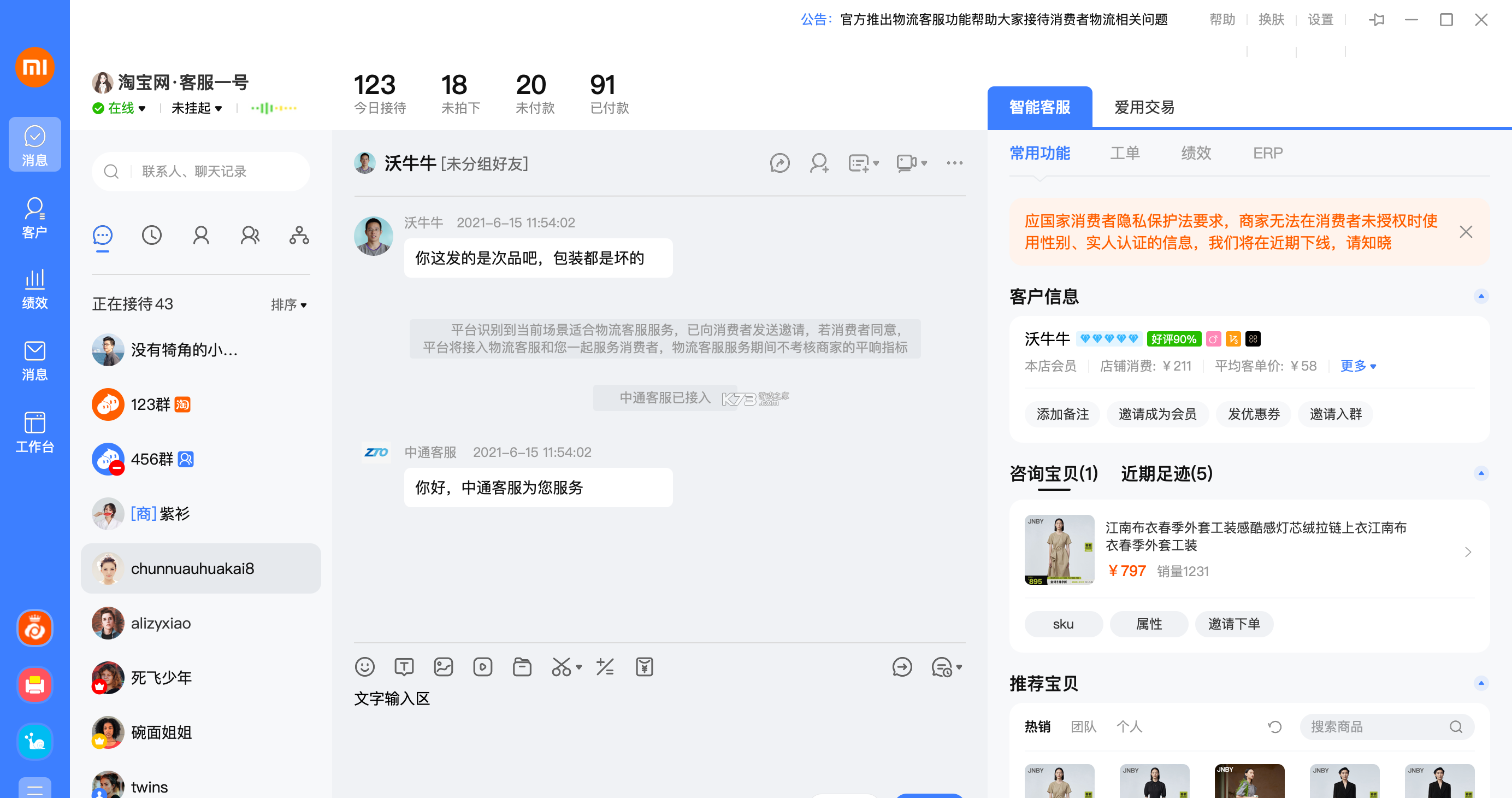Switch to the ERP tab

point(1268,153)
